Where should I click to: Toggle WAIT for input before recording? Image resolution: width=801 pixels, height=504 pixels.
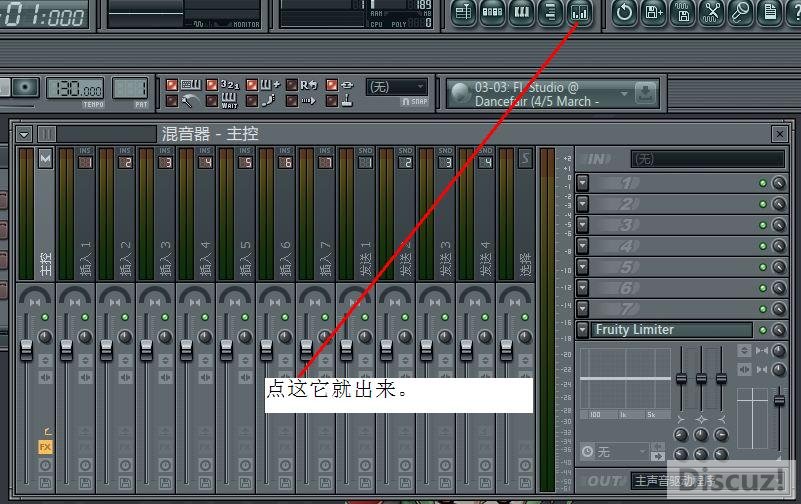[x=212, y=101]
